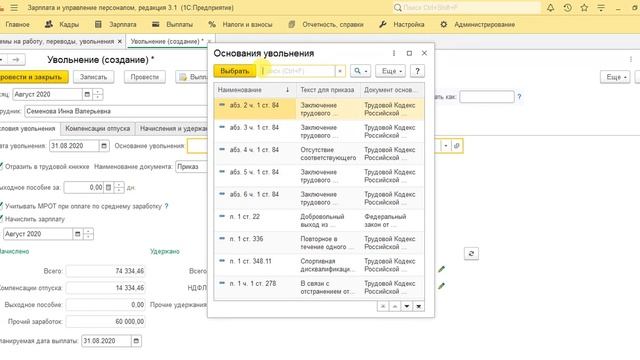Open dropdown arrow of dismissal reason field

pyautogui.click(x=446, y=146)
